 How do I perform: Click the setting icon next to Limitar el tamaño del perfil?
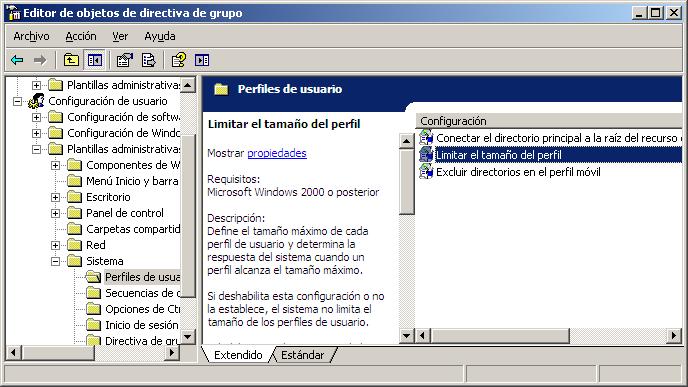[426, 155]
